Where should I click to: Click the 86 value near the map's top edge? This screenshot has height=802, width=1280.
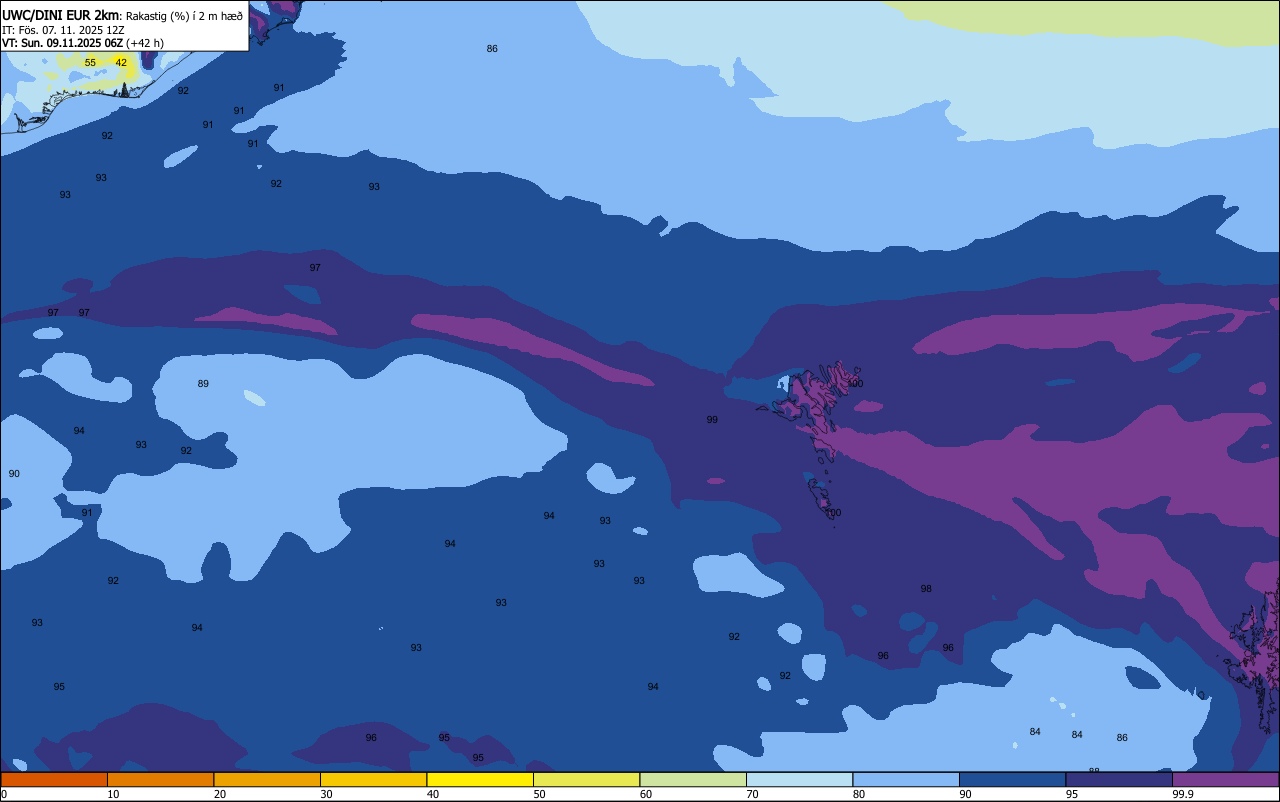[x=492, y=49]
